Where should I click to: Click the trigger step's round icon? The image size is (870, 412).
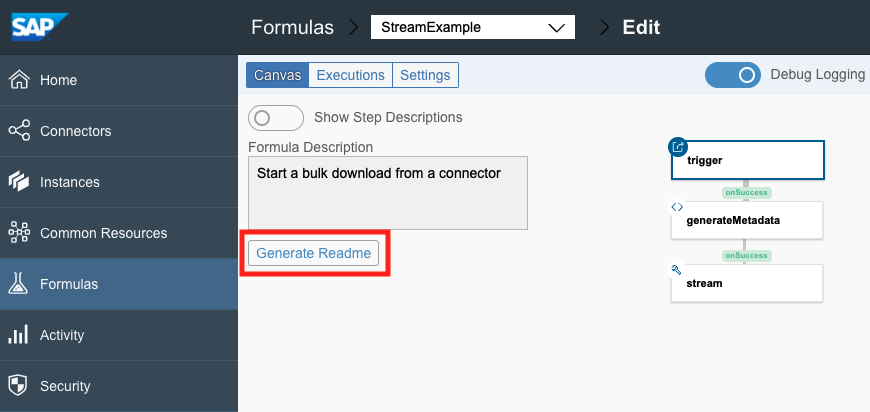[677, 147]
